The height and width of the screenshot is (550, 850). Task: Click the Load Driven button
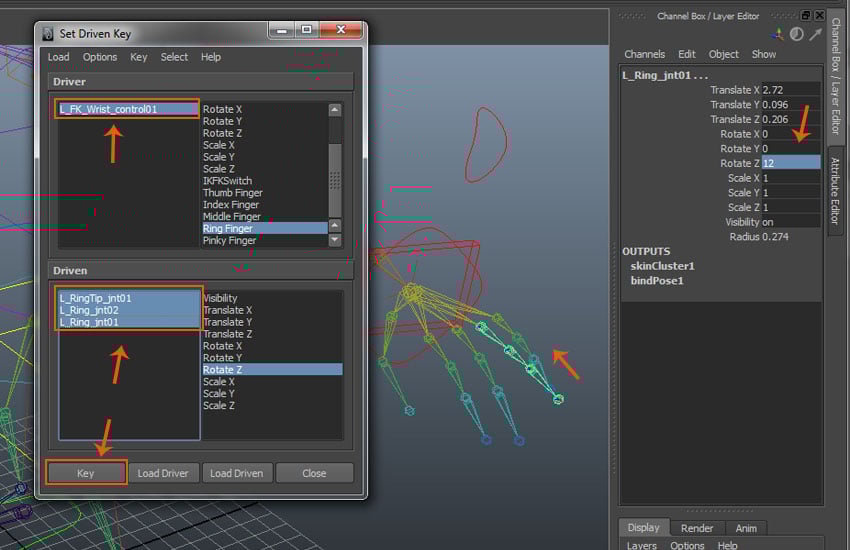pos(236,473)
